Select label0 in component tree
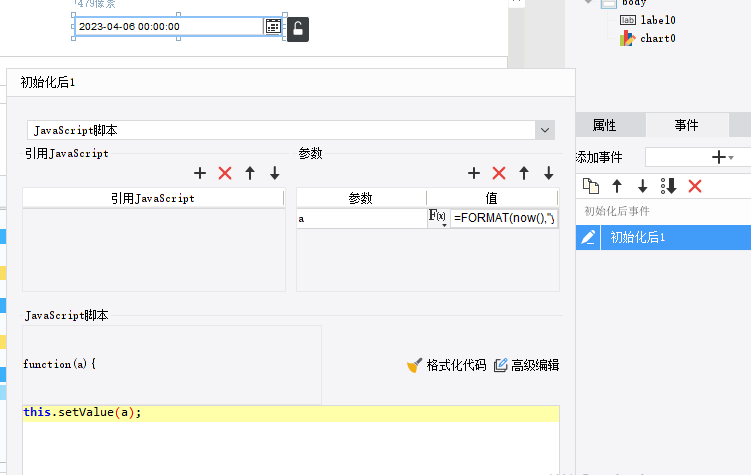Viewport: 751px width, 475px height. pyautogui.click(x=648, y=20)
